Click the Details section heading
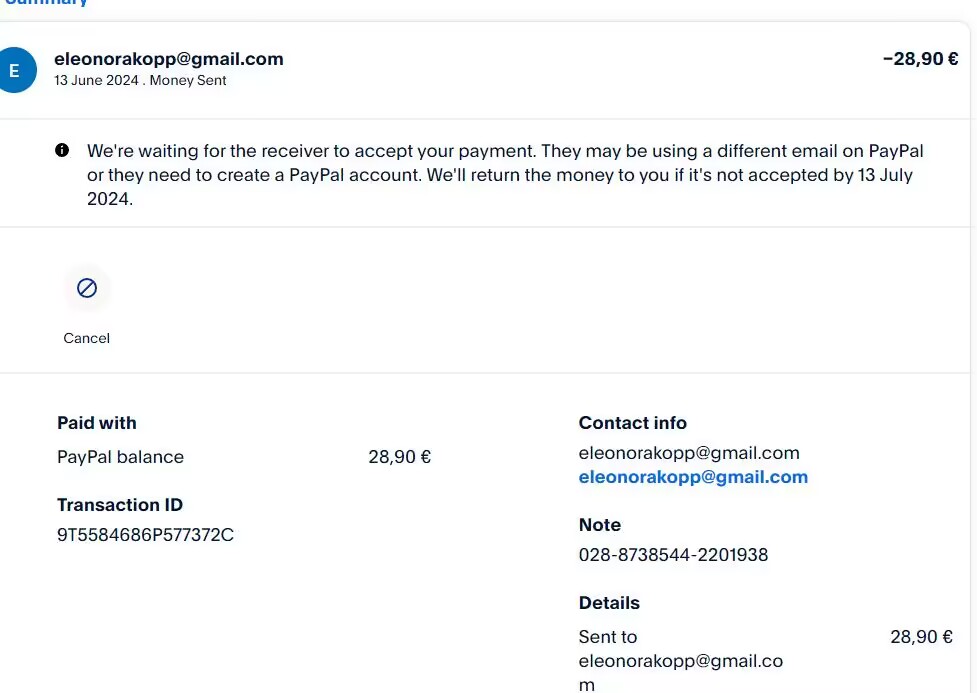 [609, 603]
